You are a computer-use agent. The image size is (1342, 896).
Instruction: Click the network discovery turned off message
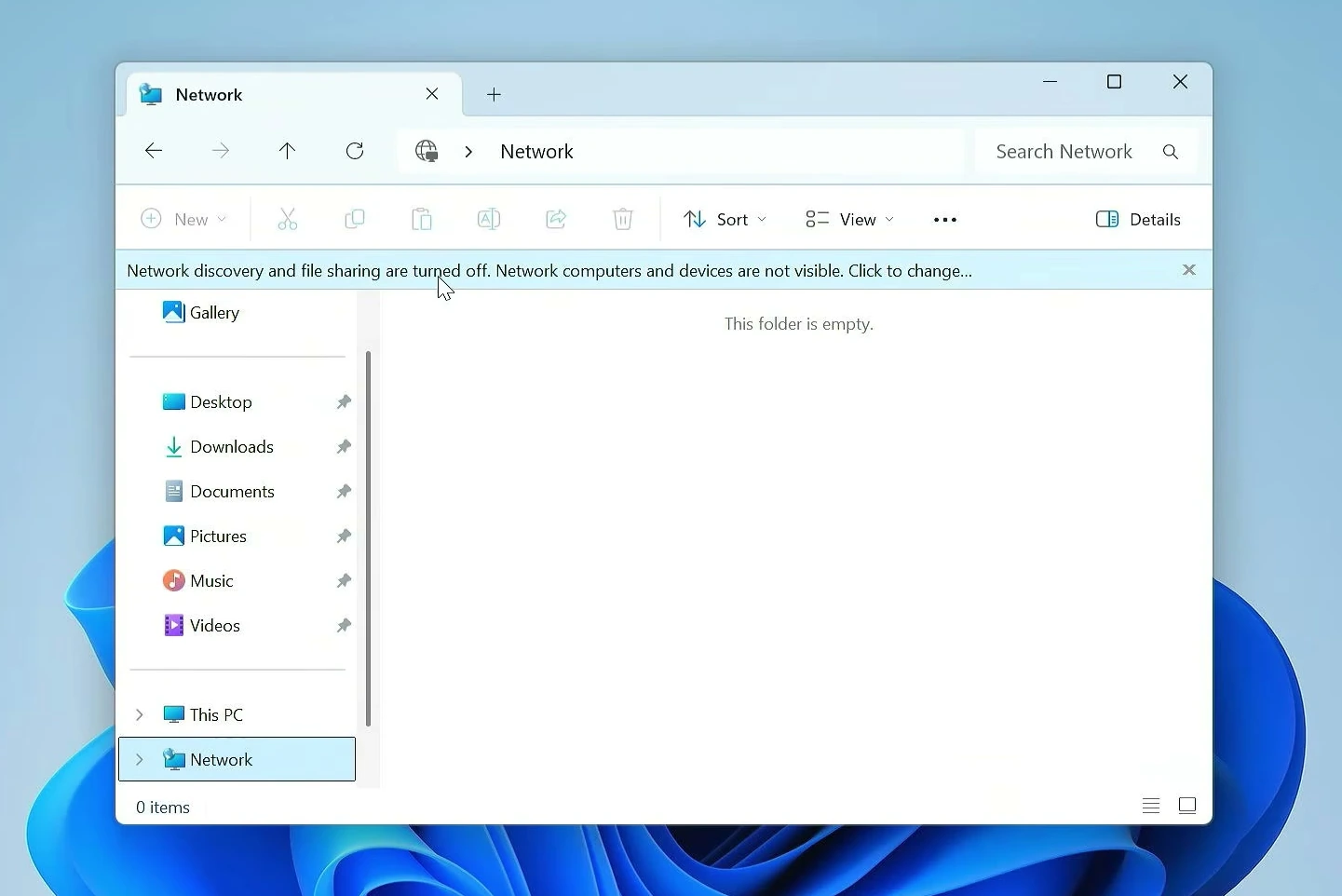click(549, 271)
